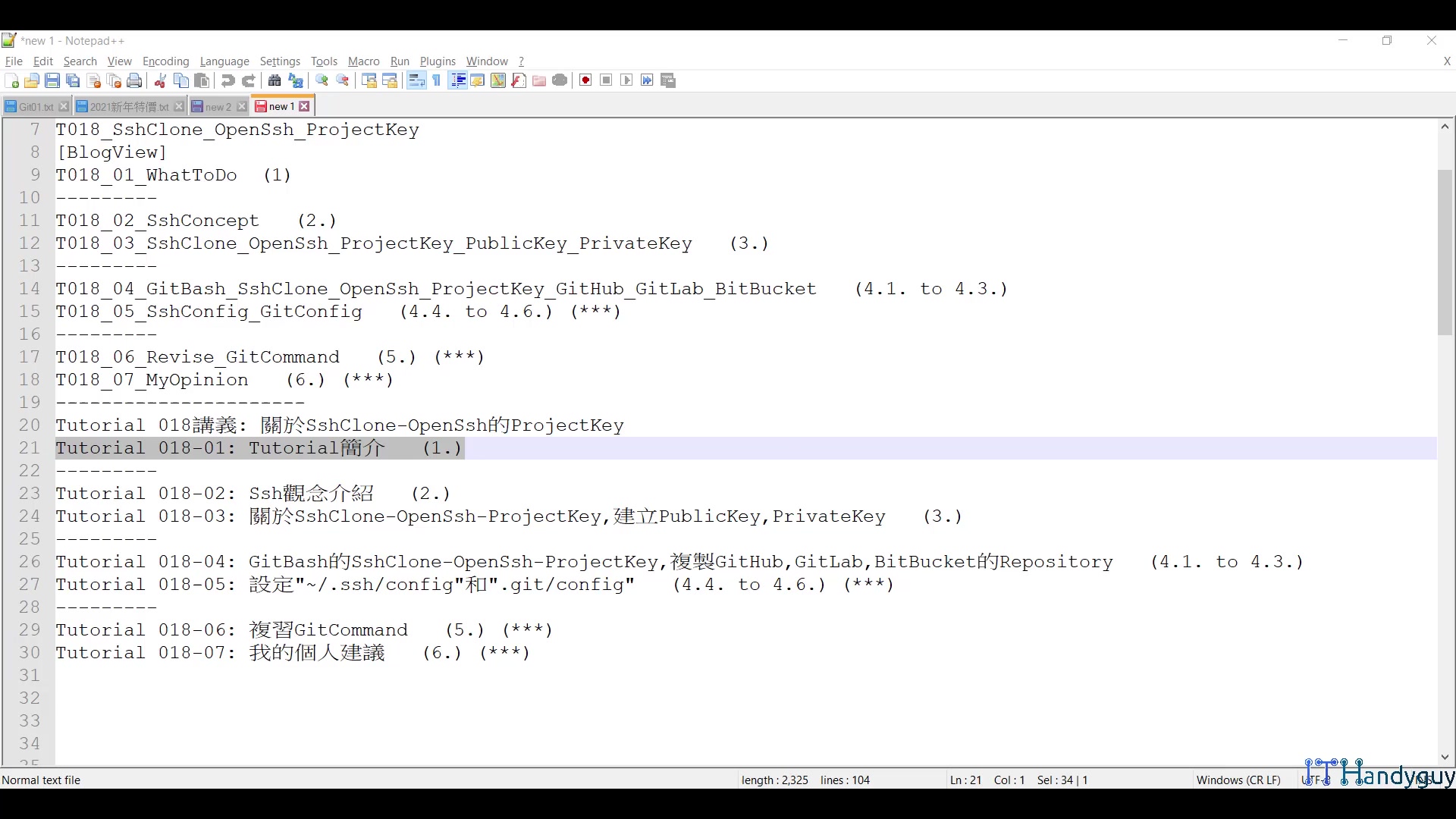Click the Cut scissors icon
This screenshot has width=1456, height=819.
[160, 80]
